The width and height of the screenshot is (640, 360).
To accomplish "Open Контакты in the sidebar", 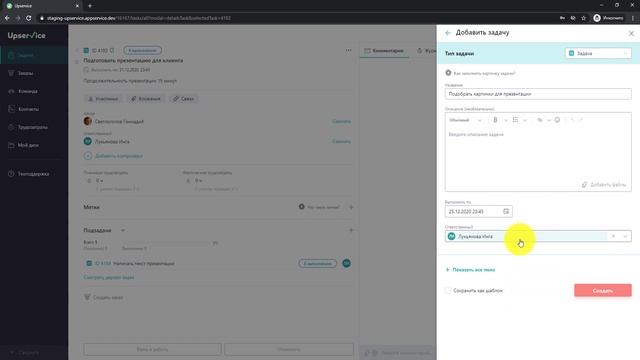I will tap(34, 109).
